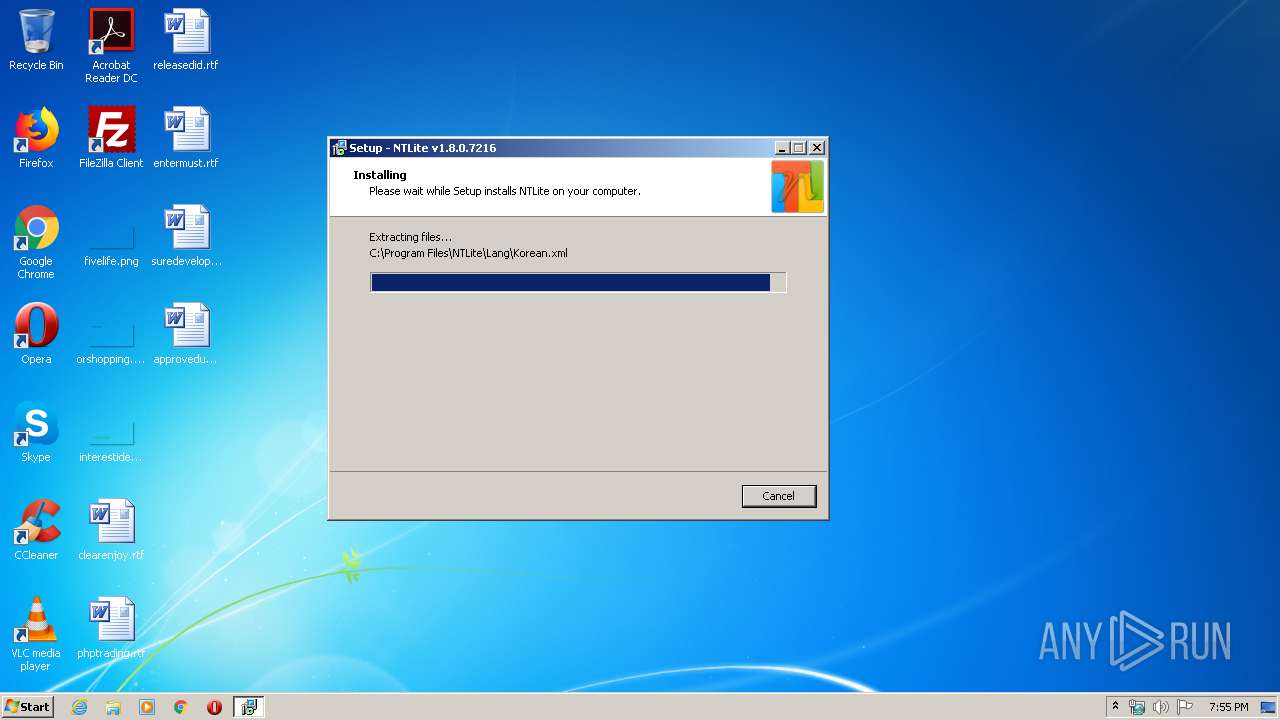Select the entermust.rtf file icon
This screenshot has height=720, width=1280.
click(186, 138)
